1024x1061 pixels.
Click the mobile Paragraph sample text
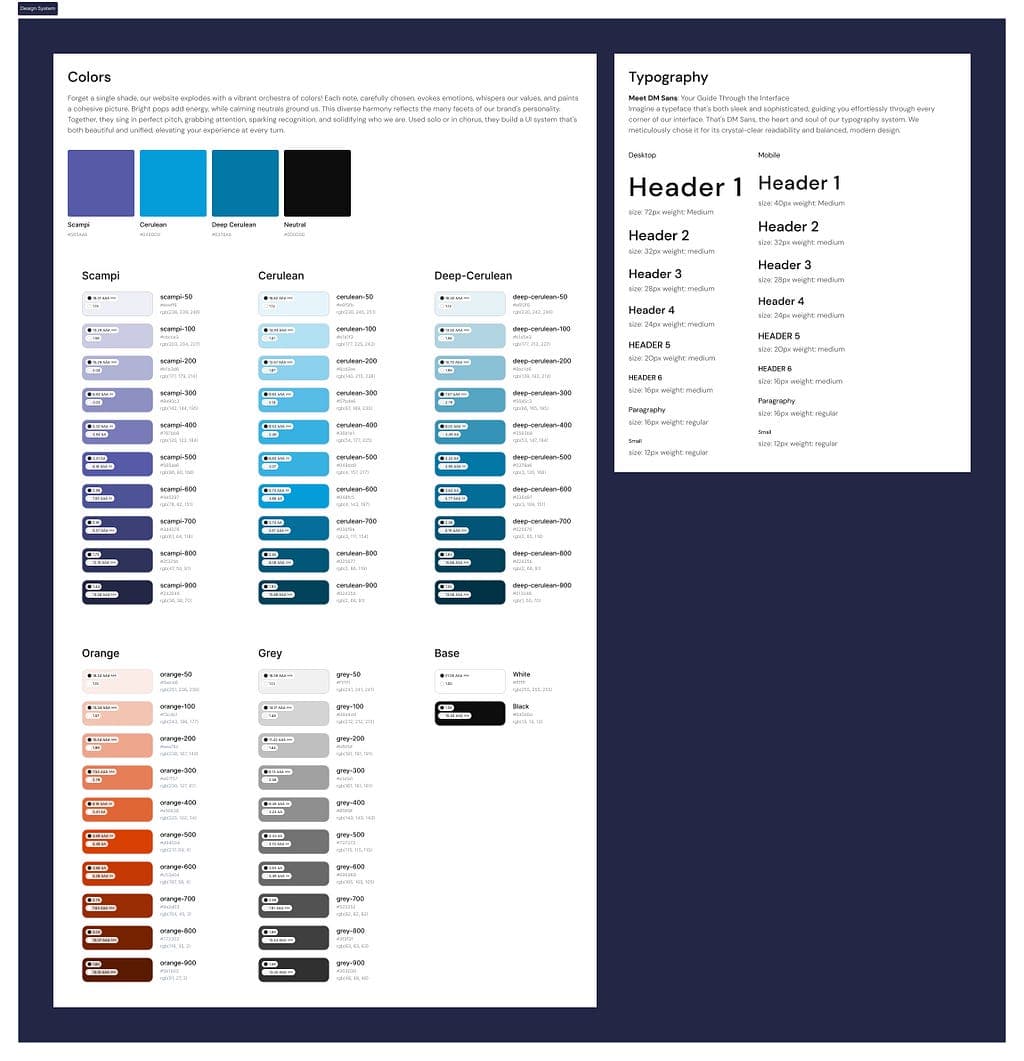click(x=776, y=401)
